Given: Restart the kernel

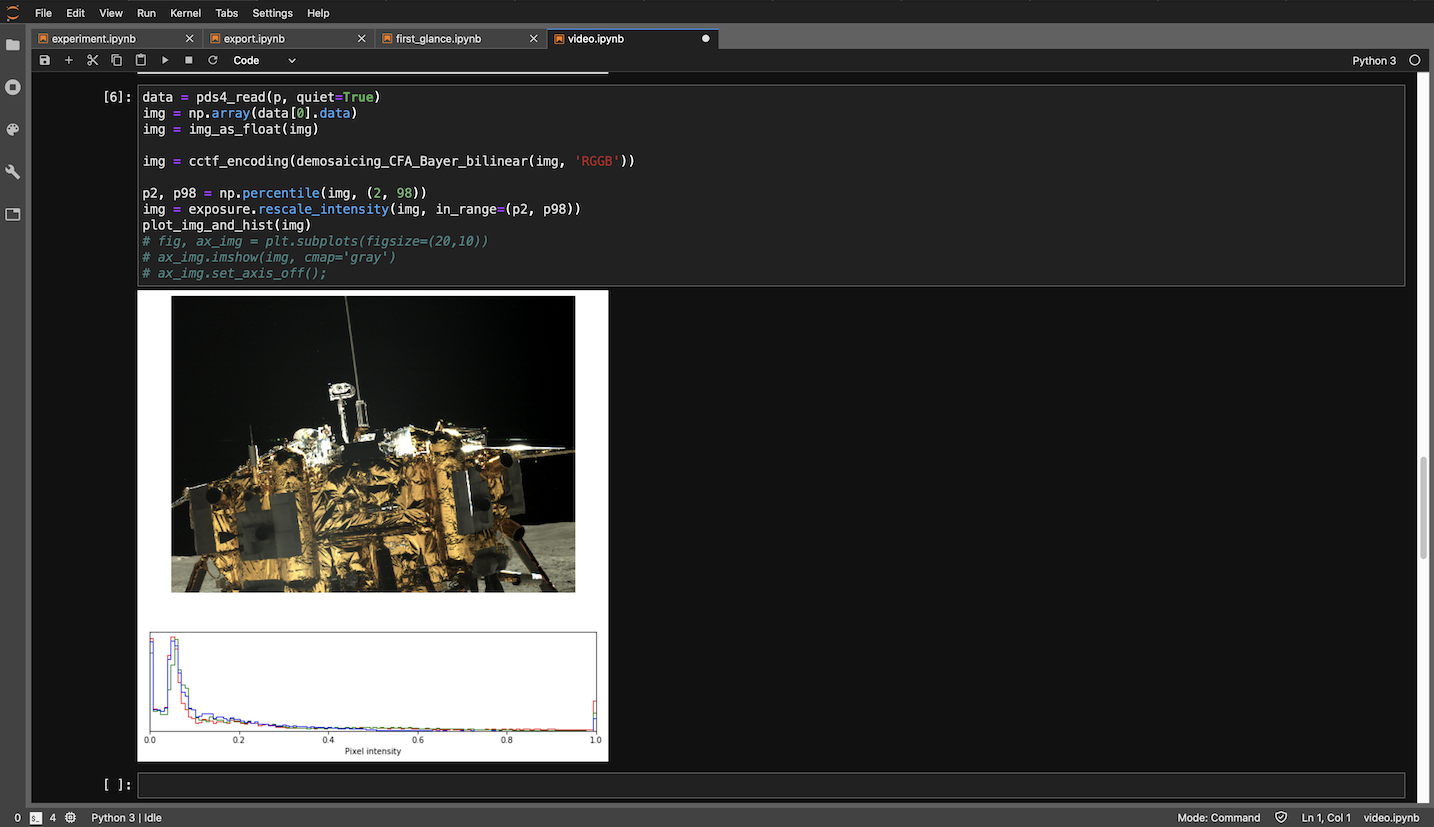Looking at the screenshot, I should [x=213, y=61].
